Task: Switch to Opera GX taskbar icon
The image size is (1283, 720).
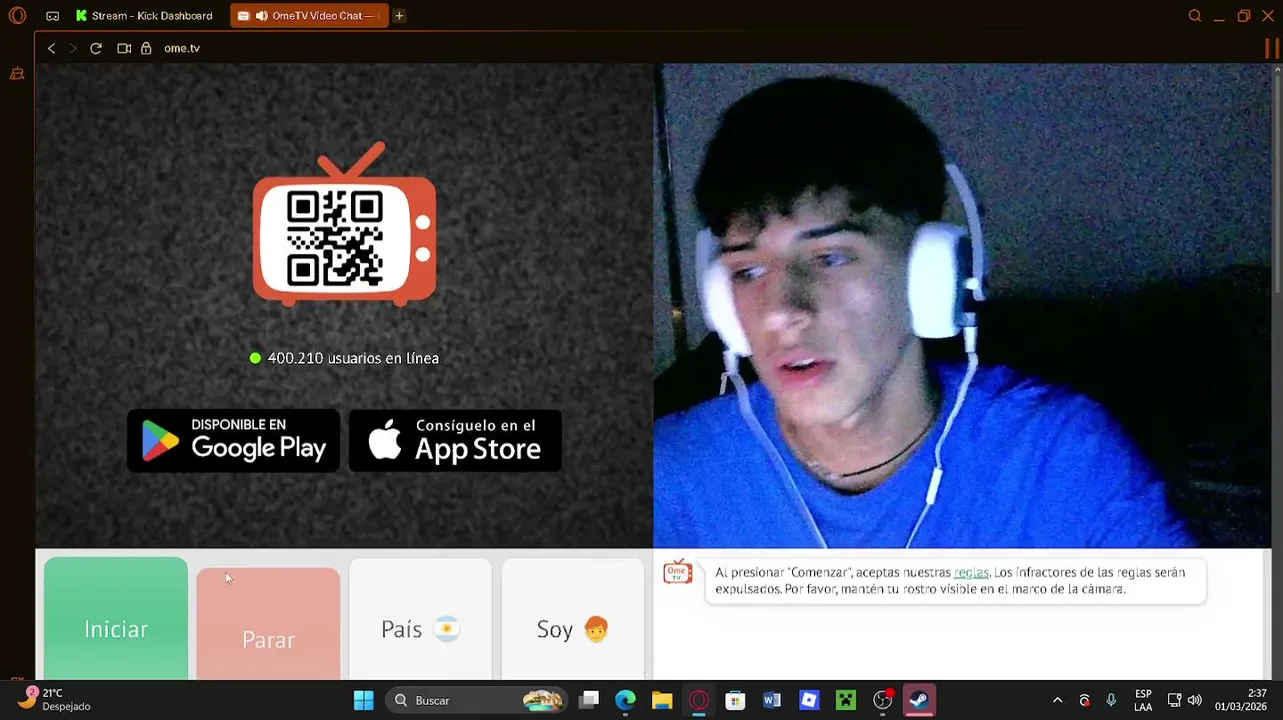Action: pyautogui.click(x=699, y=700)
